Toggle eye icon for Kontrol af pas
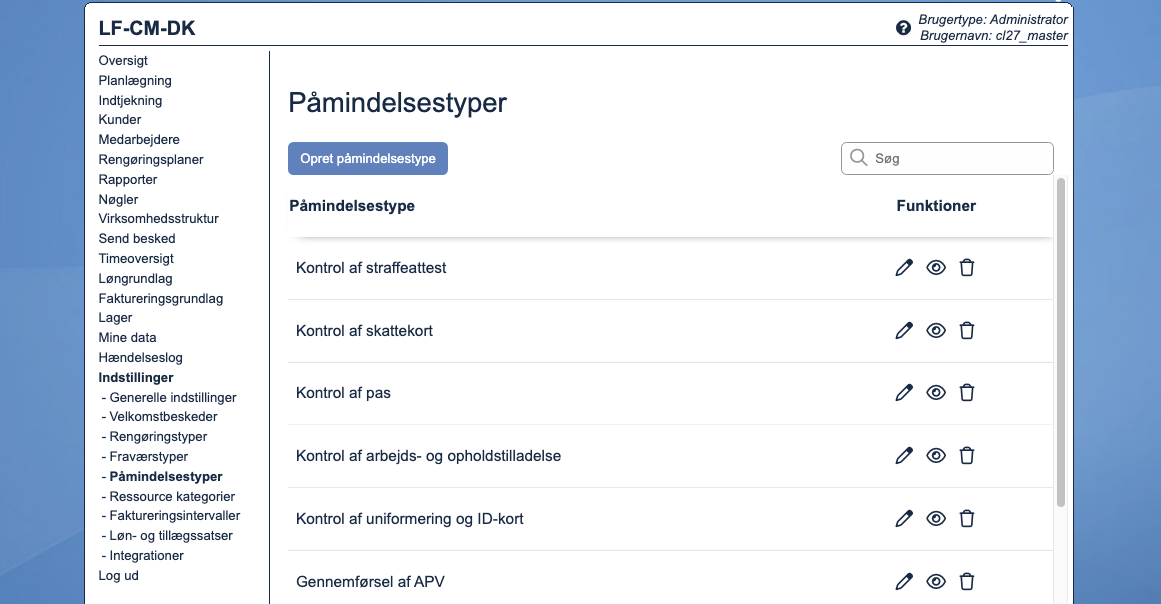The width and height of the screenshot is (1161, 604). pos(936,393)
